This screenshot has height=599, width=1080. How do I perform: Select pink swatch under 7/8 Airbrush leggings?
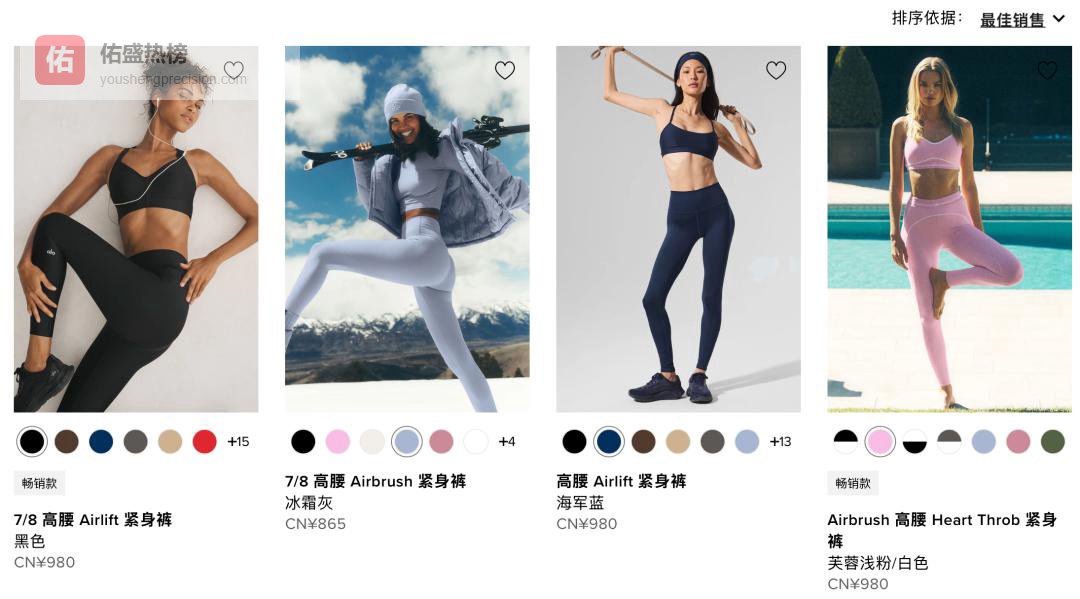[338, 441]
